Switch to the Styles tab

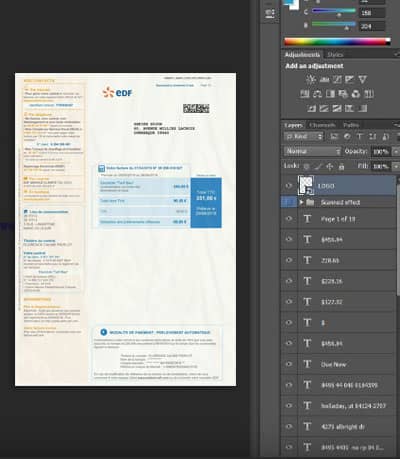tap(335, 55)
